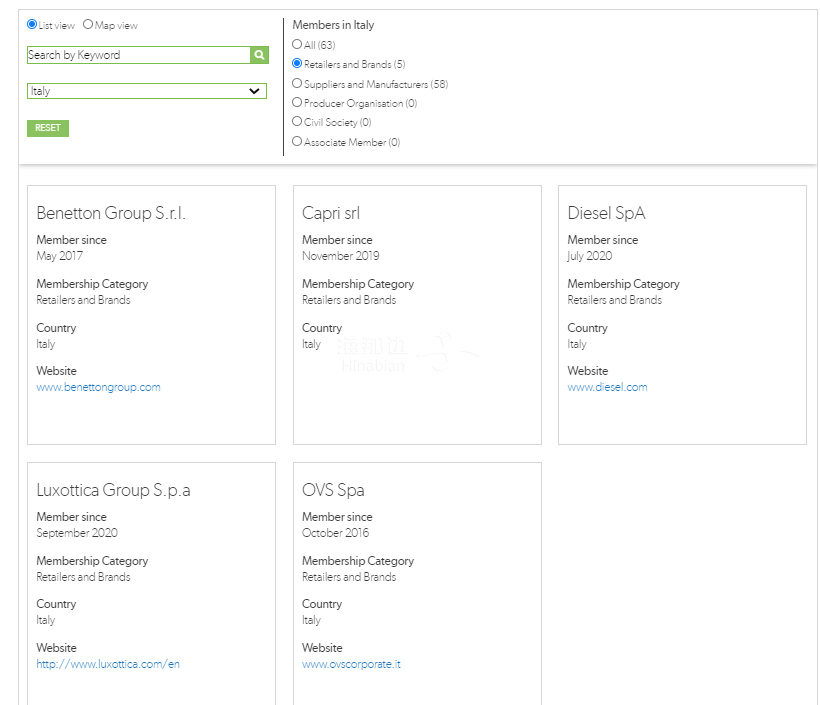Click the Capri srl member heading

click(331, 213)
